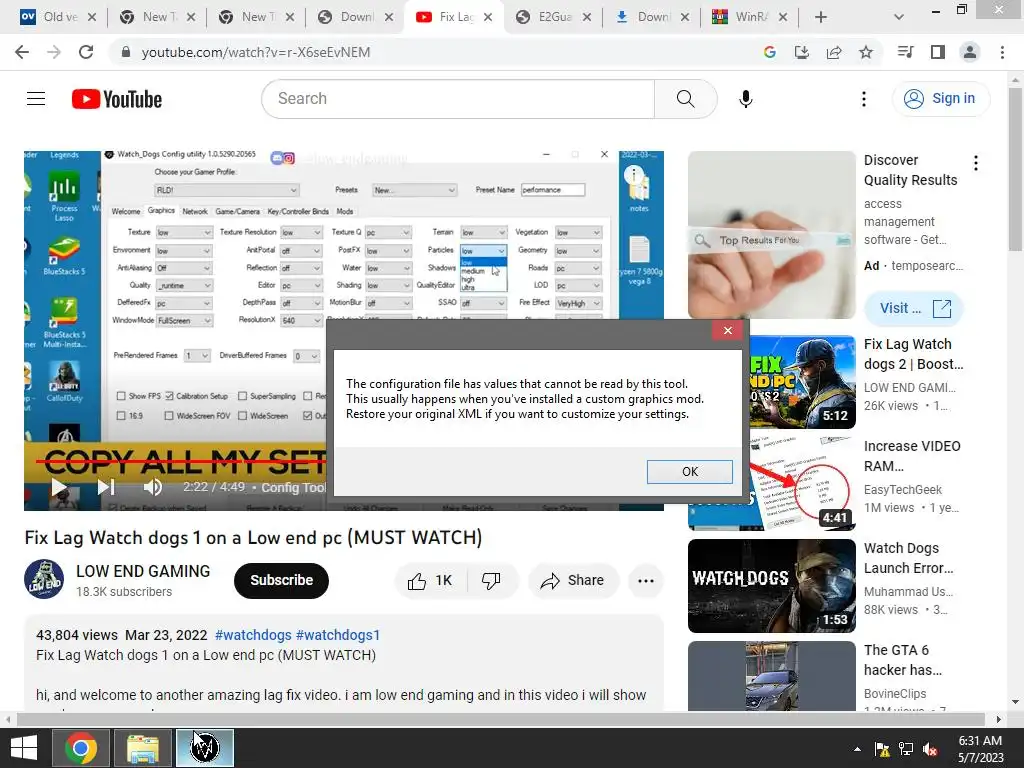
Task: Open the YouTube hamburger guide menu
Action: pyautogui.click(x=36, y=99)
